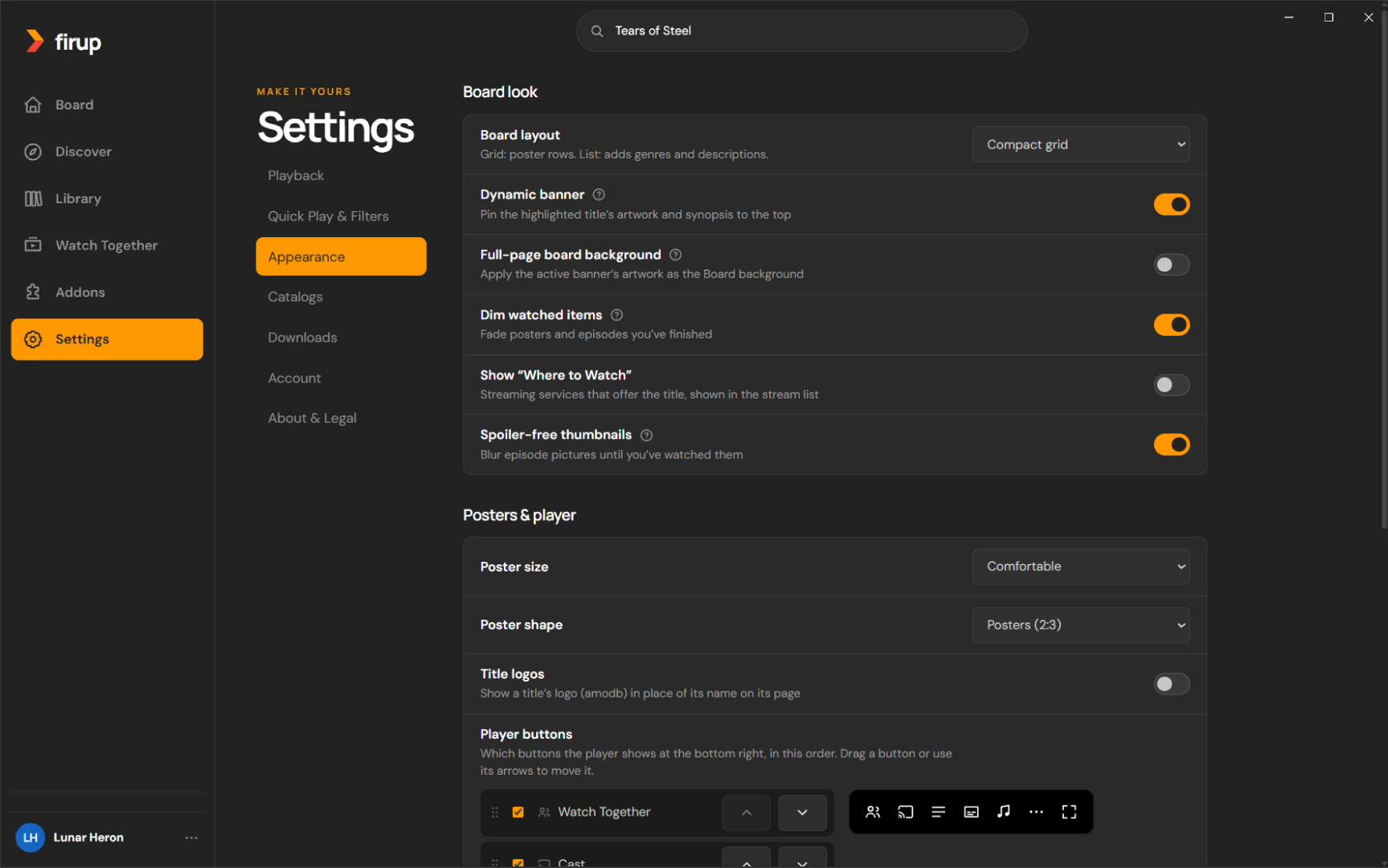Go to Catalogs settings

pyautogui.click(x=341, y=297)
